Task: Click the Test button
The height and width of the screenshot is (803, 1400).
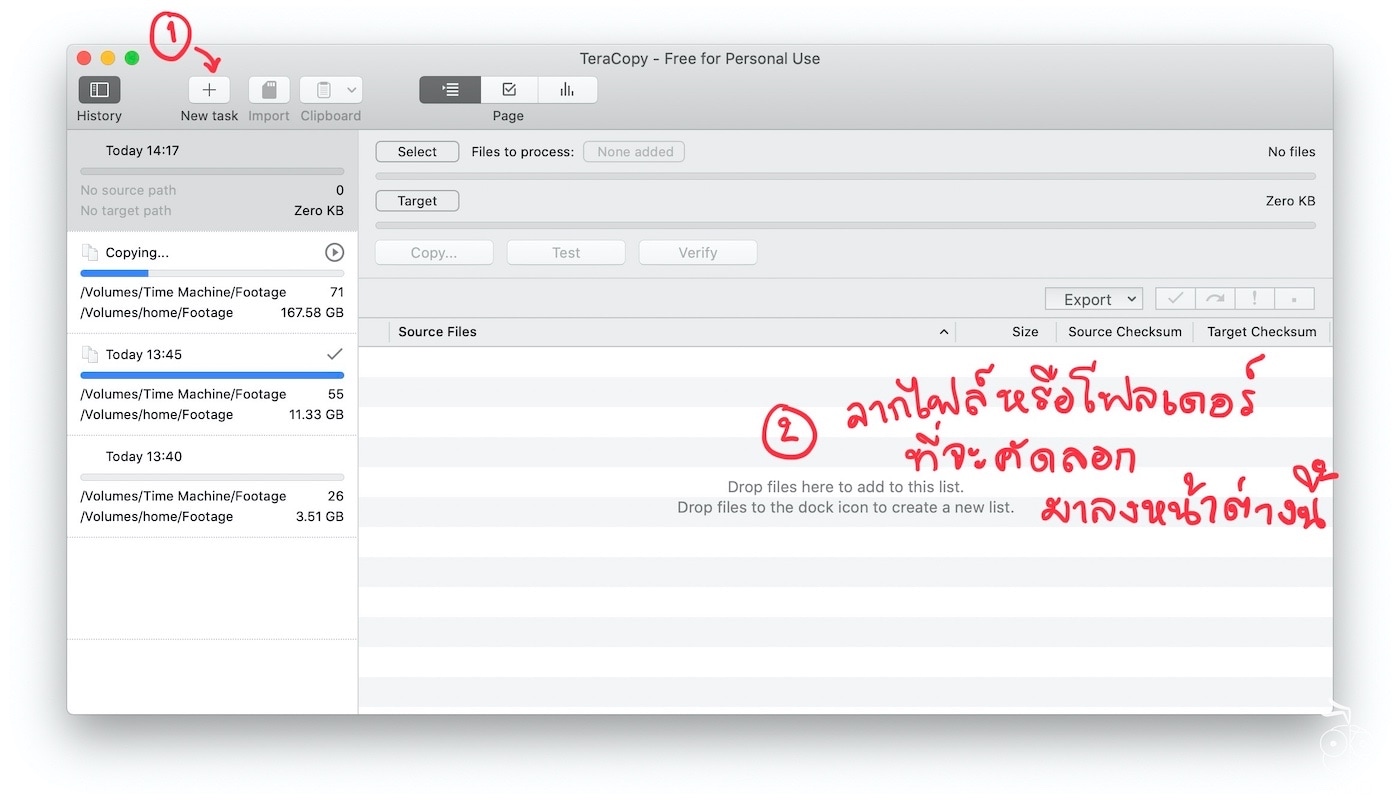Action: click(x=566, y=253)
